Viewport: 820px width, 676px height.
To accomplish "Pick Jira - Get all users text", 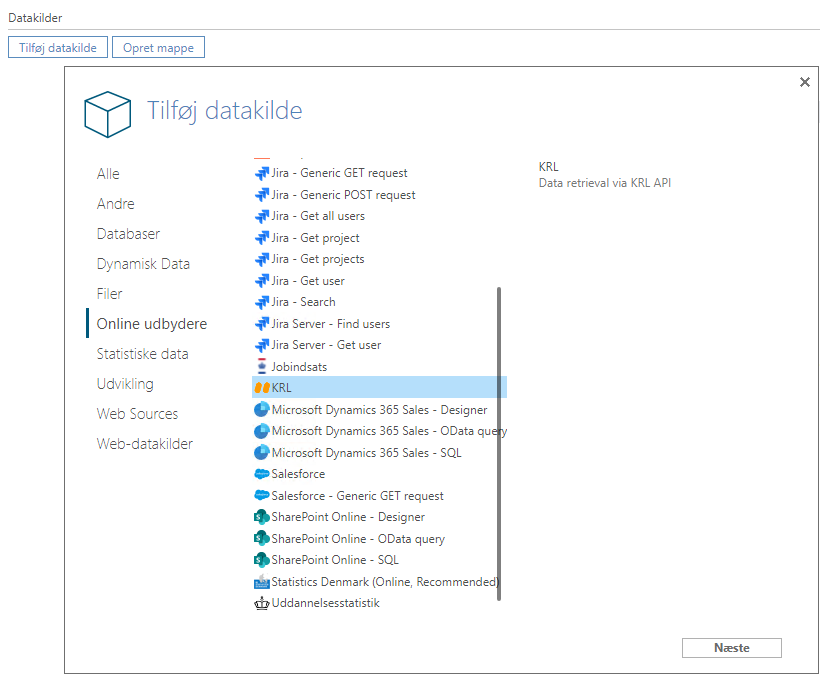I will pos(318,216).
